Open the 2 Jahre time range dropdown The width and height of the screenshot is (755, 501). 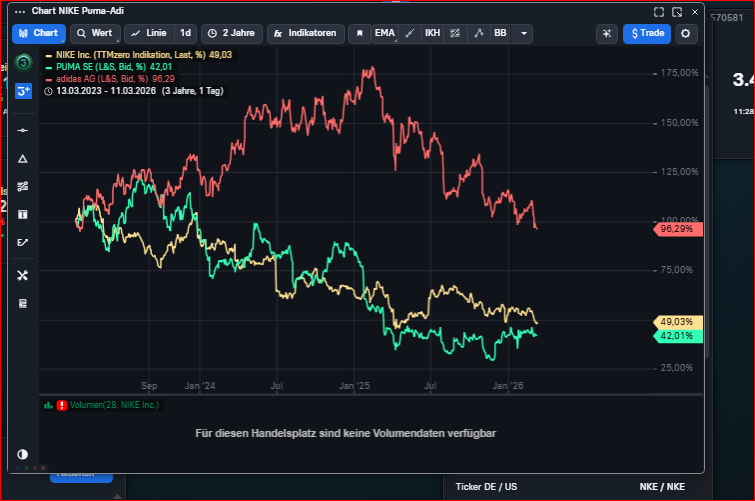pos(230,33)
